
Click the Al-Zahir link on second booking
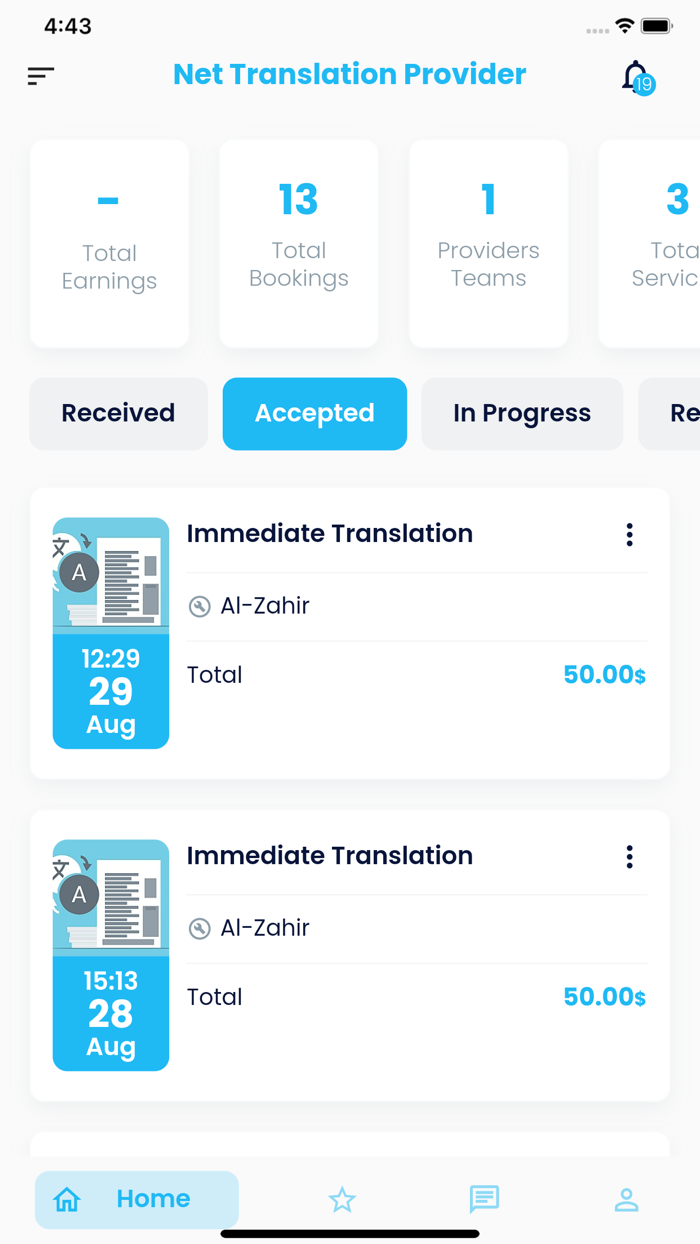coord(265,928)
